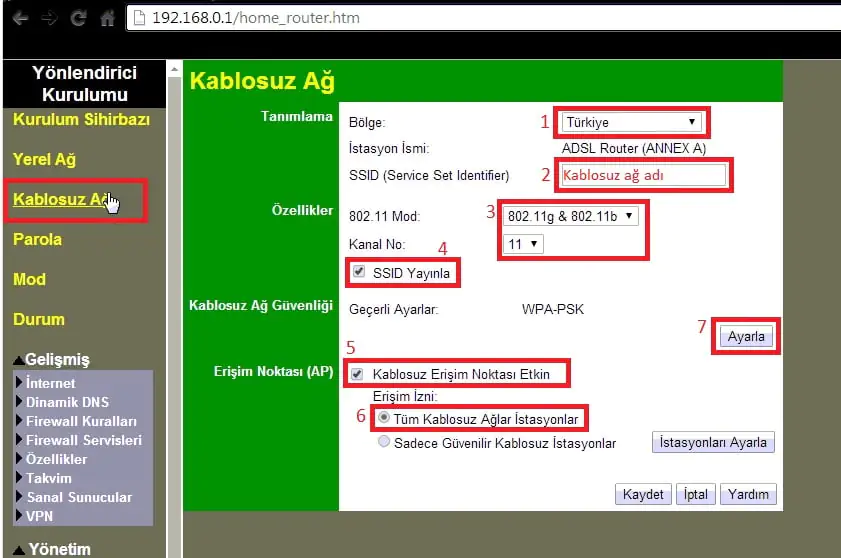Open Yerel Ağ settings page

pos(45,159)
